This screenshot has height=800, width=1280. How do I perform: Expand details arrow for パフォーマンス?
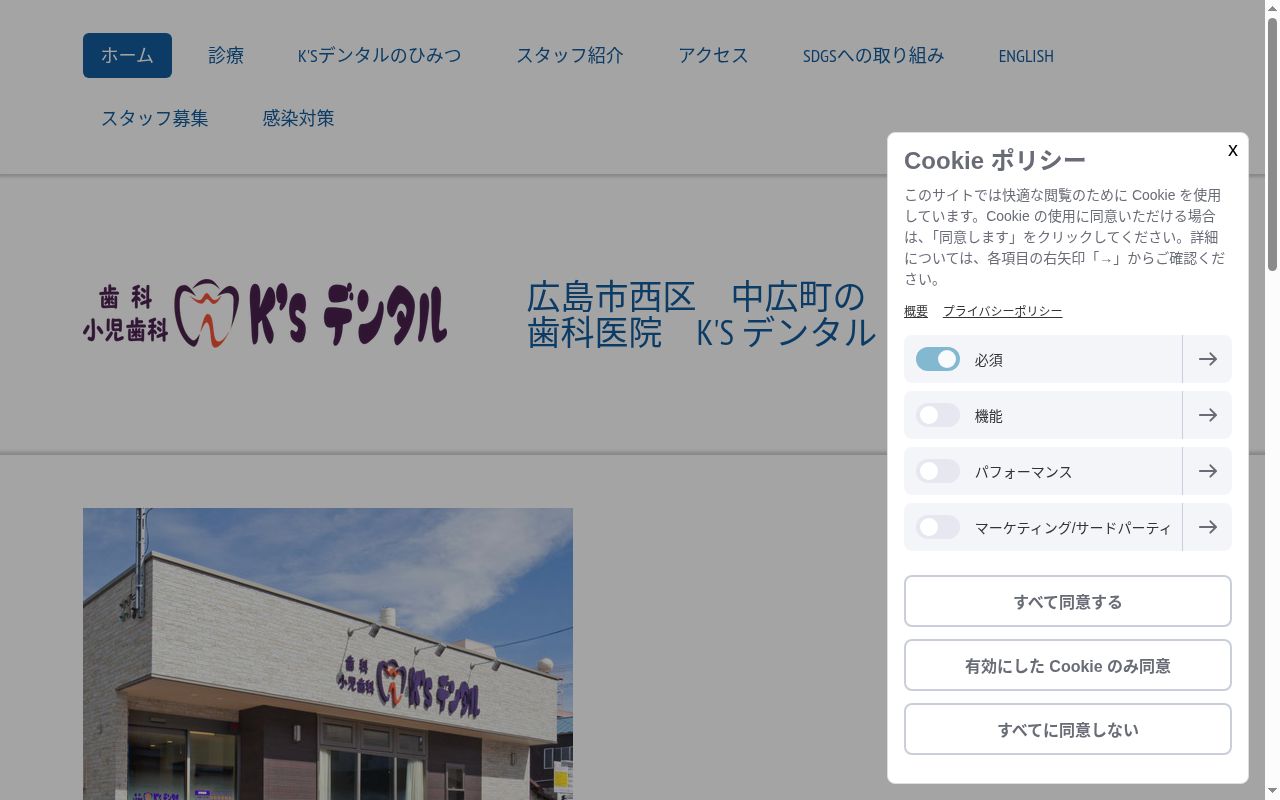coord(1207,471)
